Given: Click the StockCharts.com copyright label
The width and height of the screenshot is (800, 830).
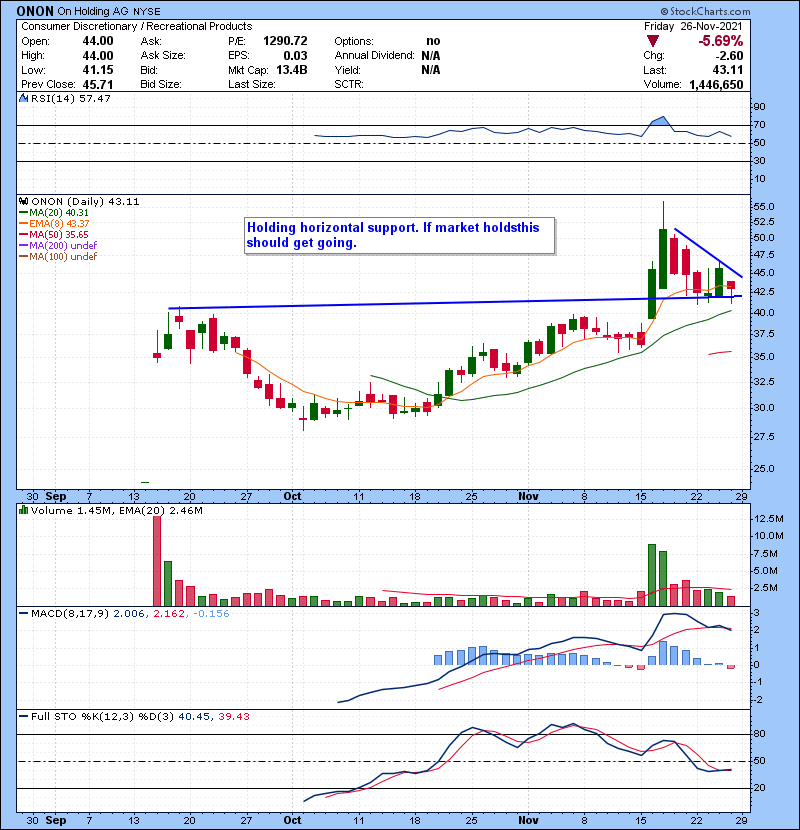Looking at the screenshot, I should (705, 11).
